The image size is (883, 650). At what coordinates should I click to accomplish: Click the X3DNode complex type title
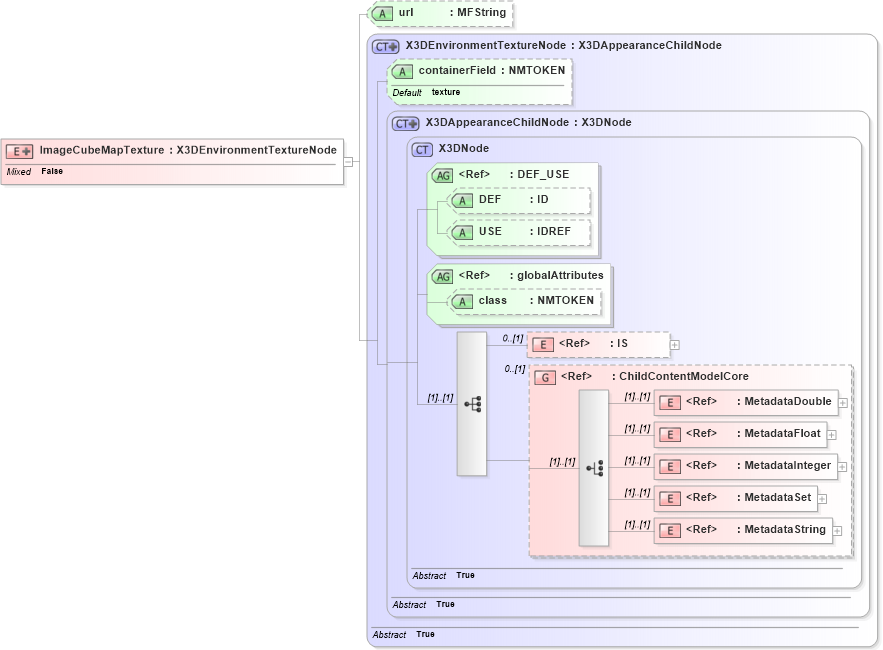463,148
